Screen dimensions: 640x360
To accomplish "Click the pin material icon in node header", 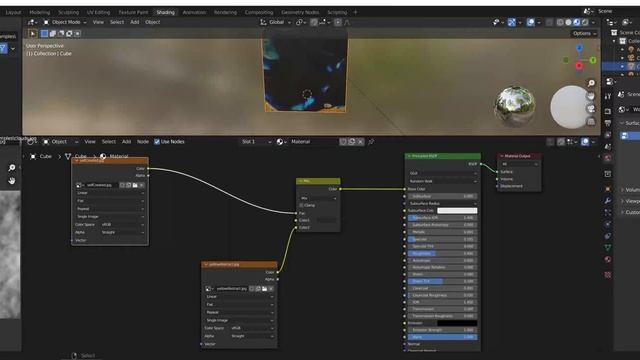I will pos(371,142).
